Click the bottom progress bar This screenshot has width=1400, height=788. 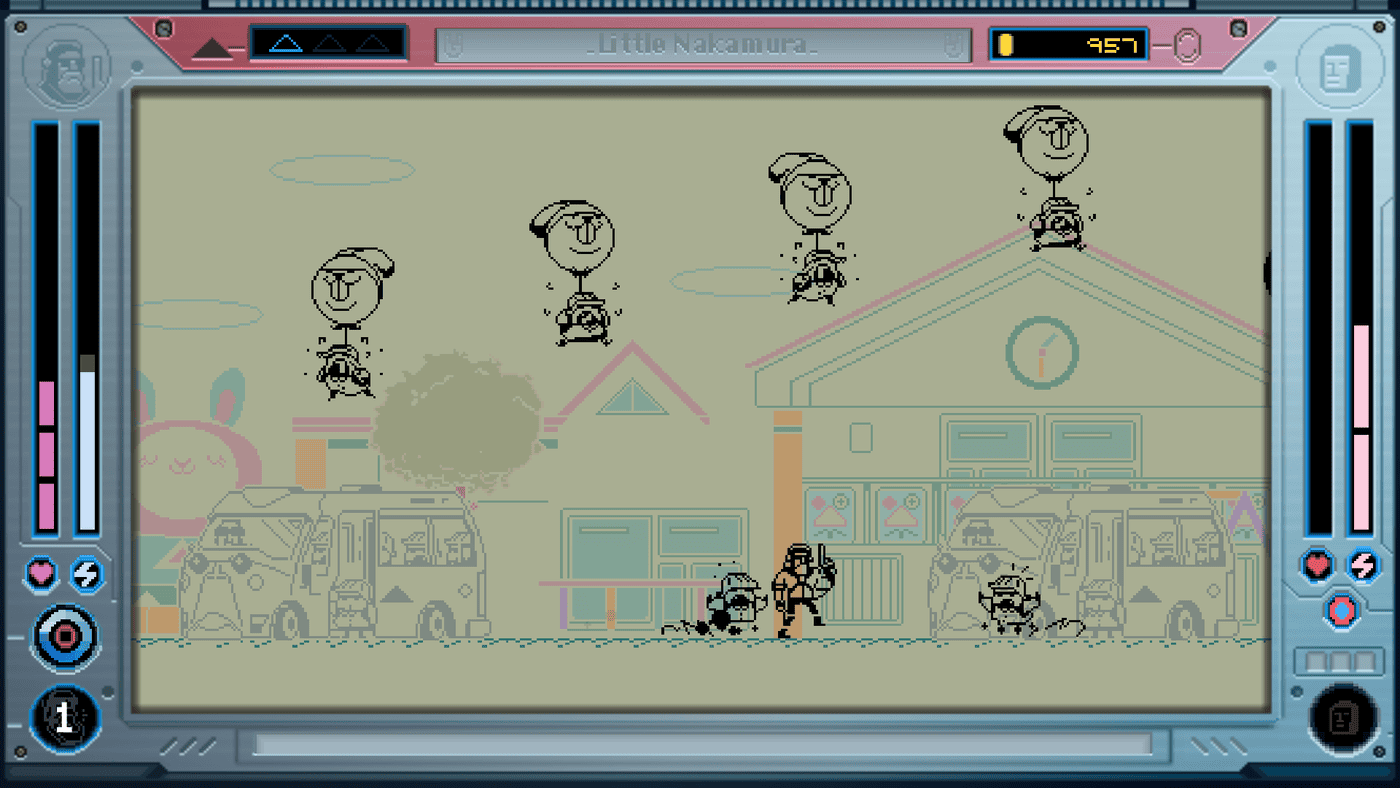point(703,745)
